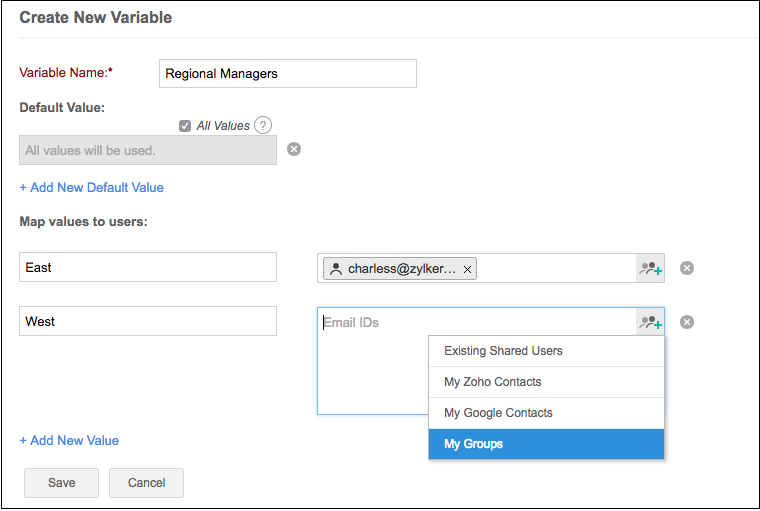This screenshot has width=760, height=511.
Task: Remove the default value with the x icon
Action: click(294, 149)
